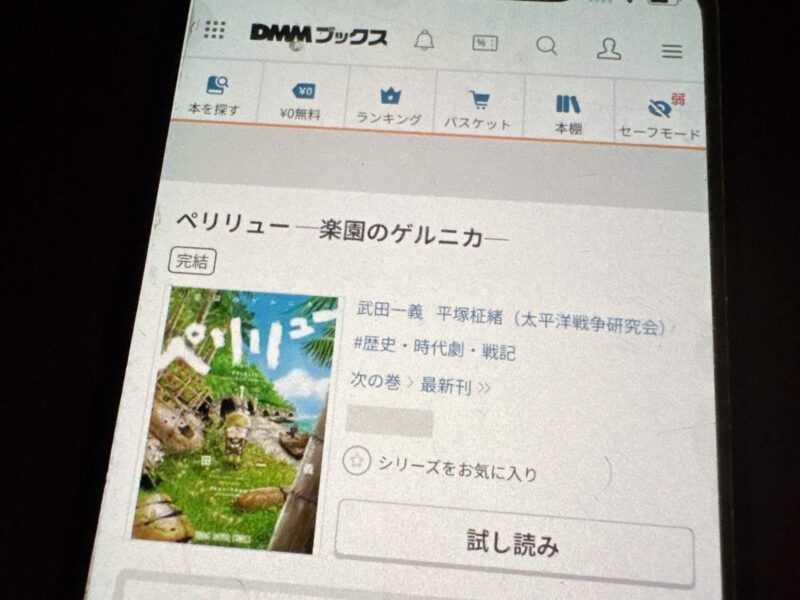Go to ¥0無料 section
800x600 pixels.
click(302, 100)
